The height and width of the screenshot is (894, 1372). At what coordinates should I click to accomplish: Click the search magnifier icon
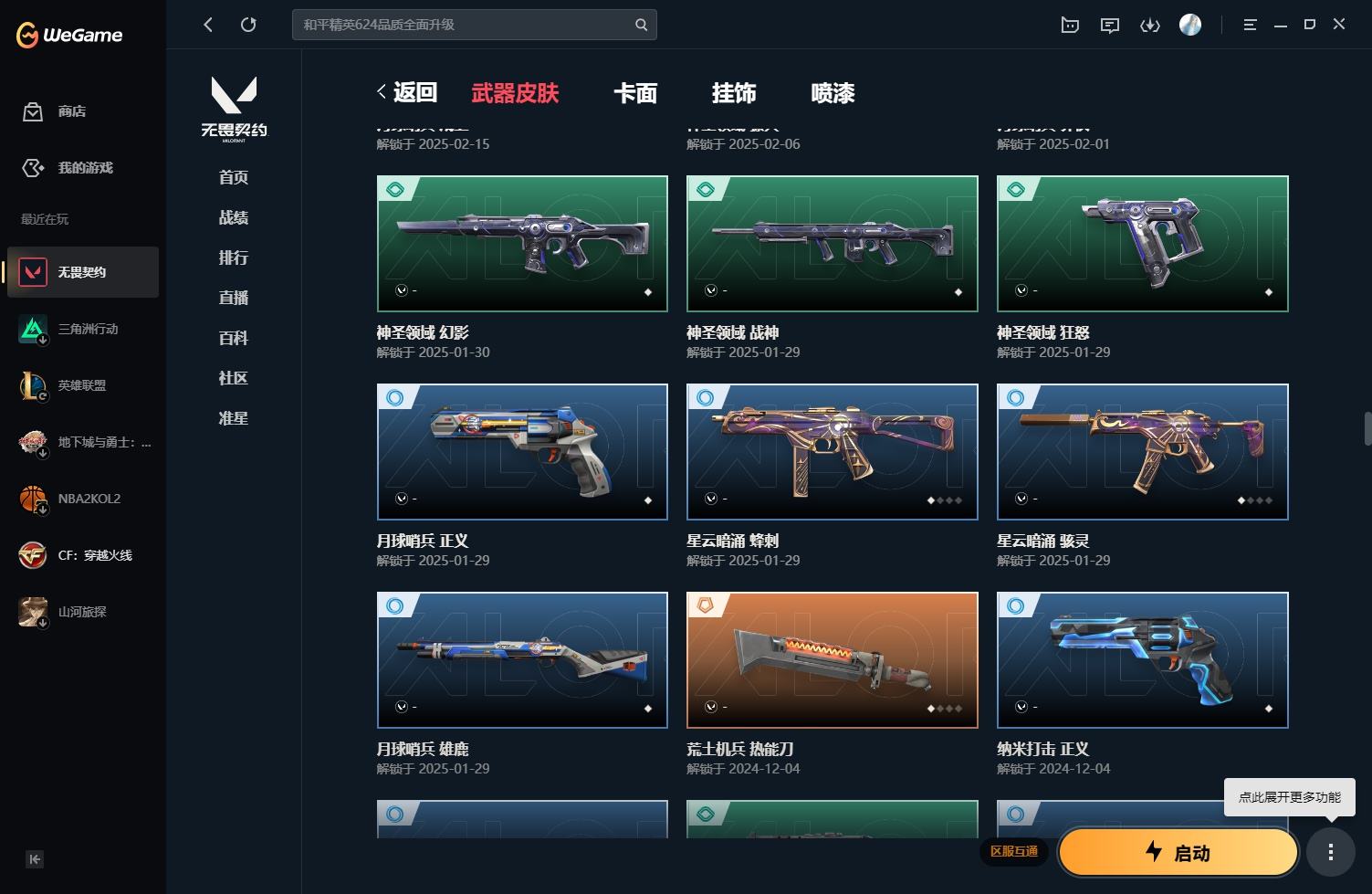click(x=642, y=25)
